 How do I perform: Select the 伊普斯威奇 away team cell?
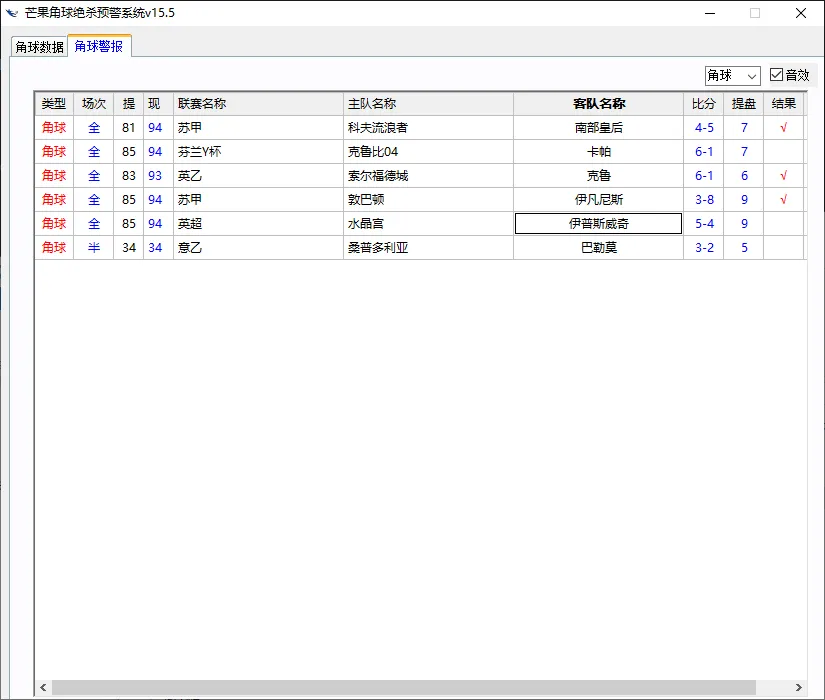[x=598, y=224]
